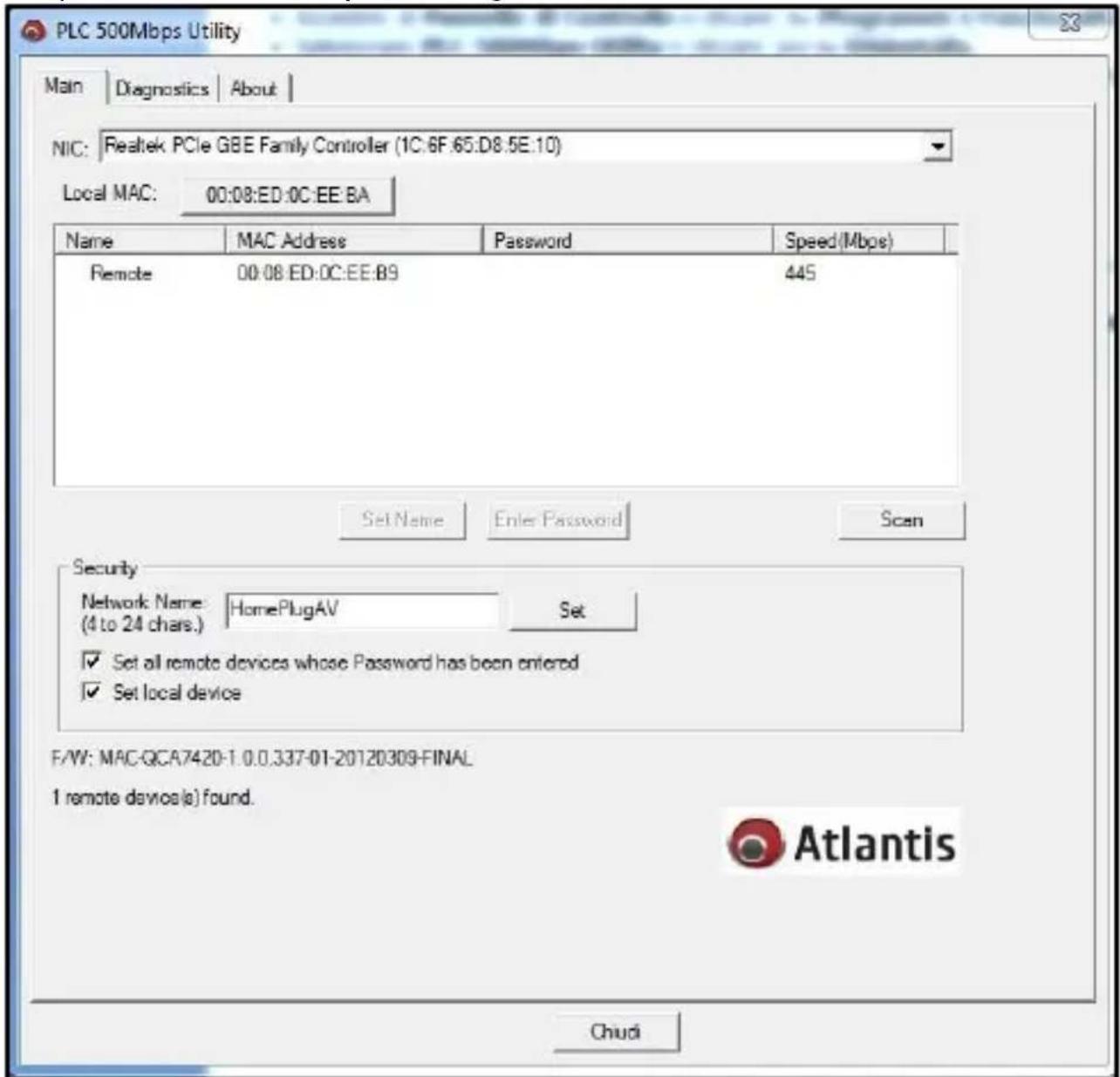
Task: Click the 445 speed value
Action: click(x=800, y=274)
